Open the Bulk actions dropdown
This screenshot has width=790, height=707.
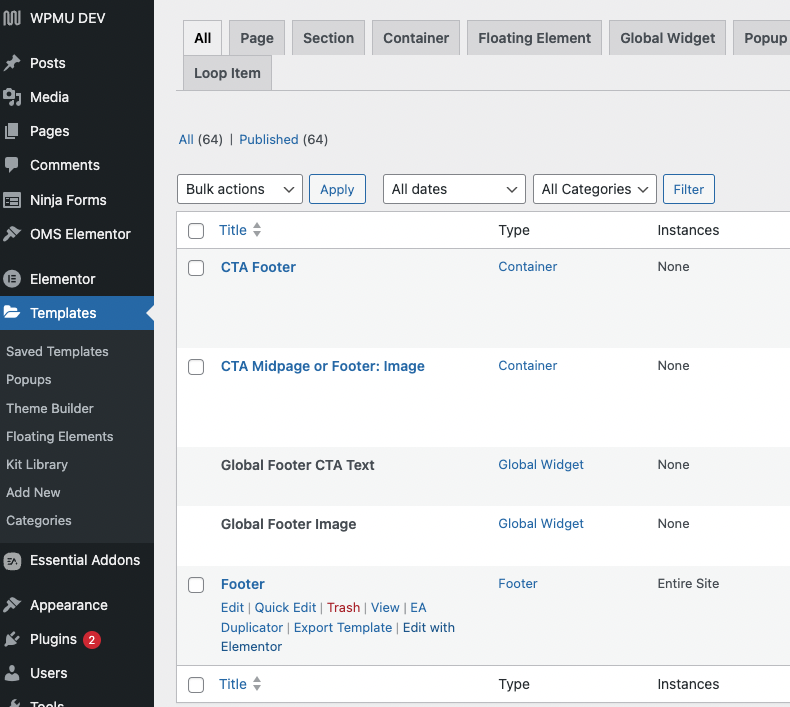[240, 189]
